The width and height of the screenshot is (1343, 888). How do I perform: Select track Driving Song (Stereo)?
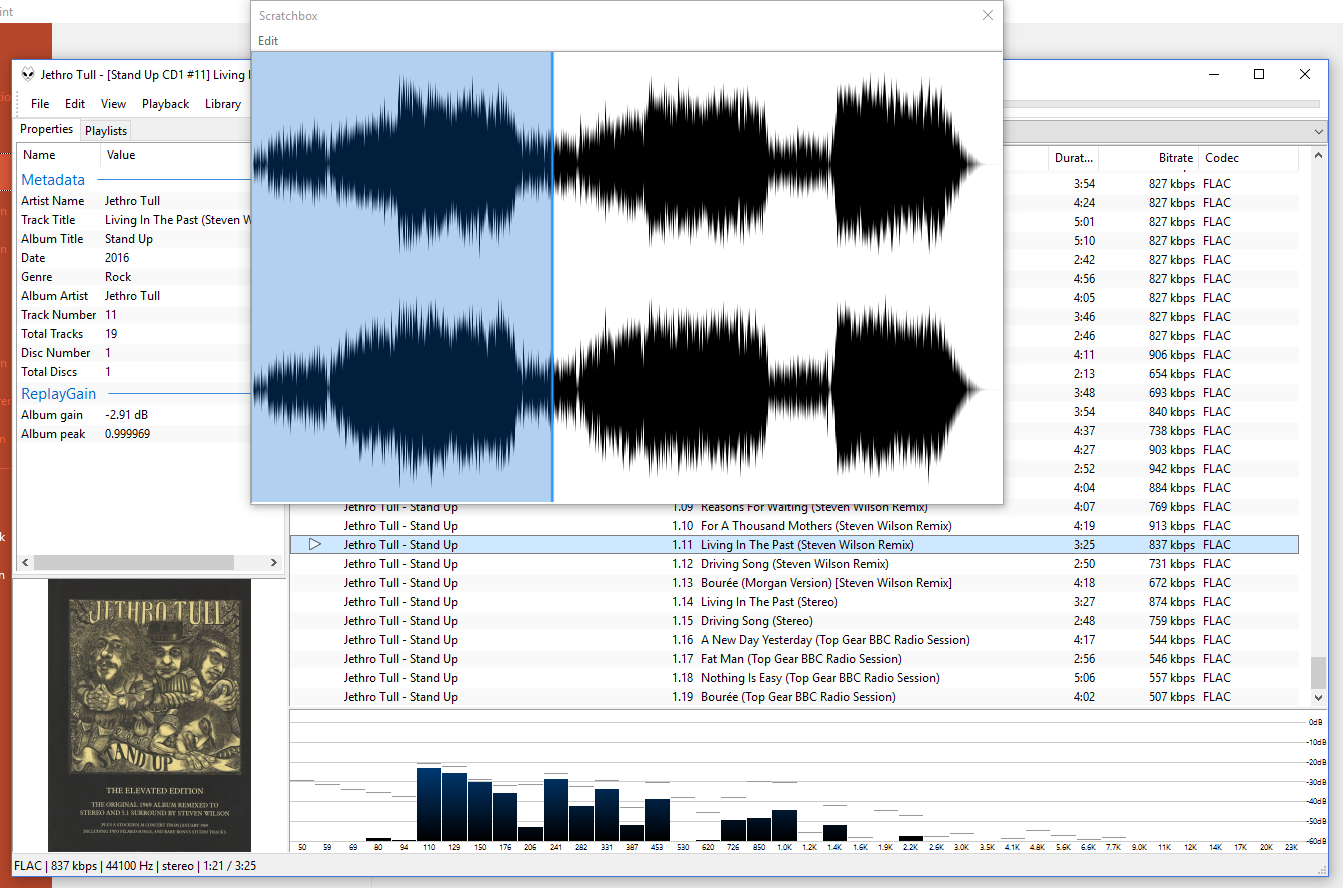[794, 621]
